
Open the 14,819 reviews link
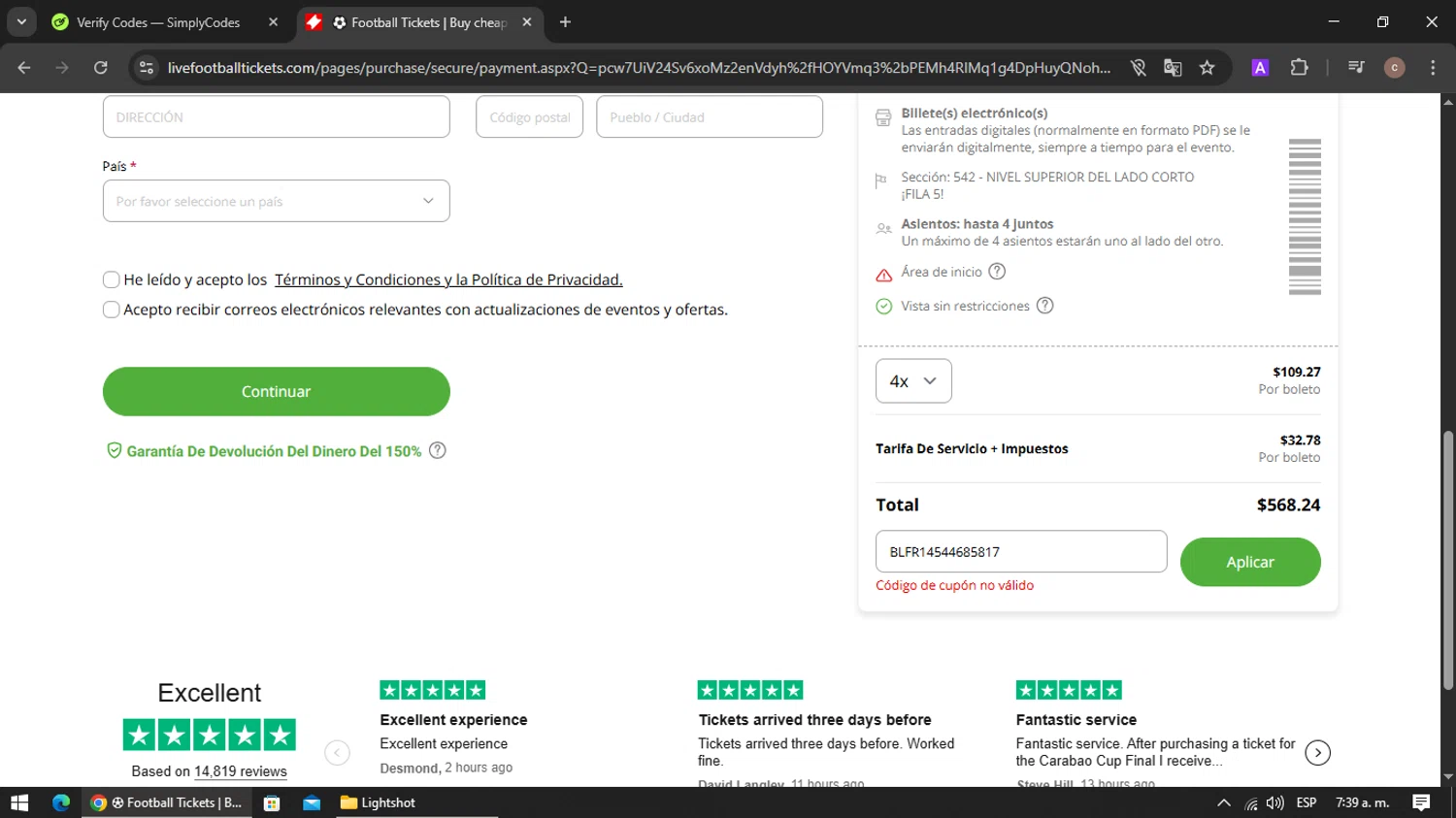click(241, 771)
